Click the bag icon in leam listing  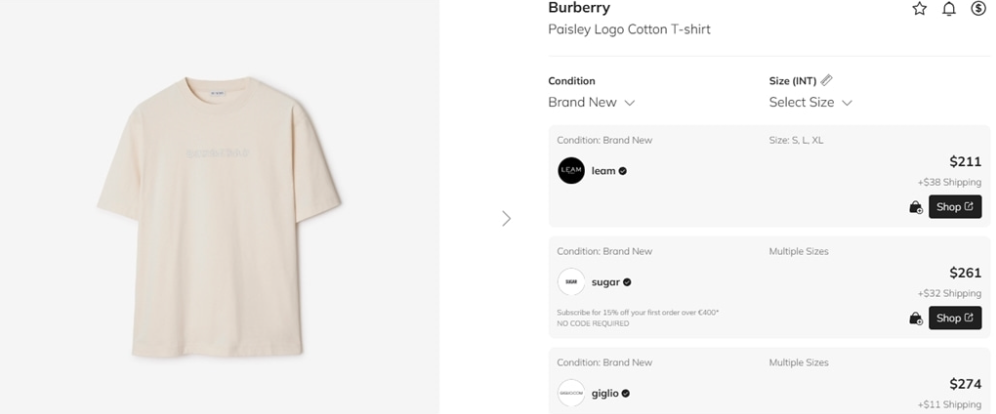click(x=915, y=208)
